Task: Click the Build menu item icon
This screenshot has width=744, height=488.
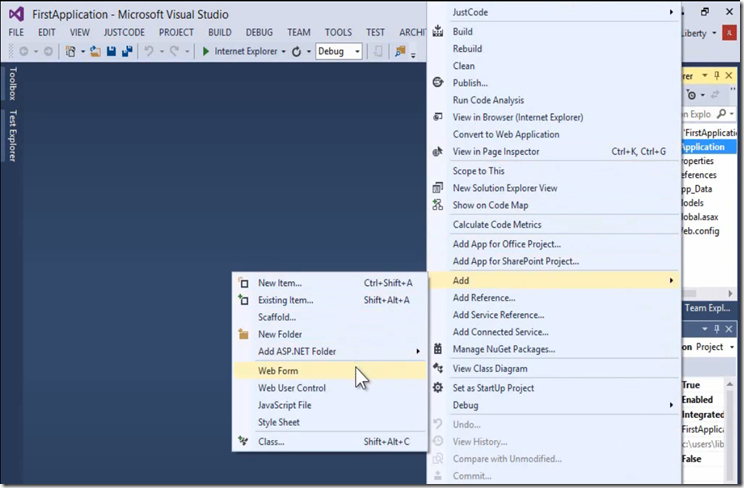Action: [x=437, y=31]
